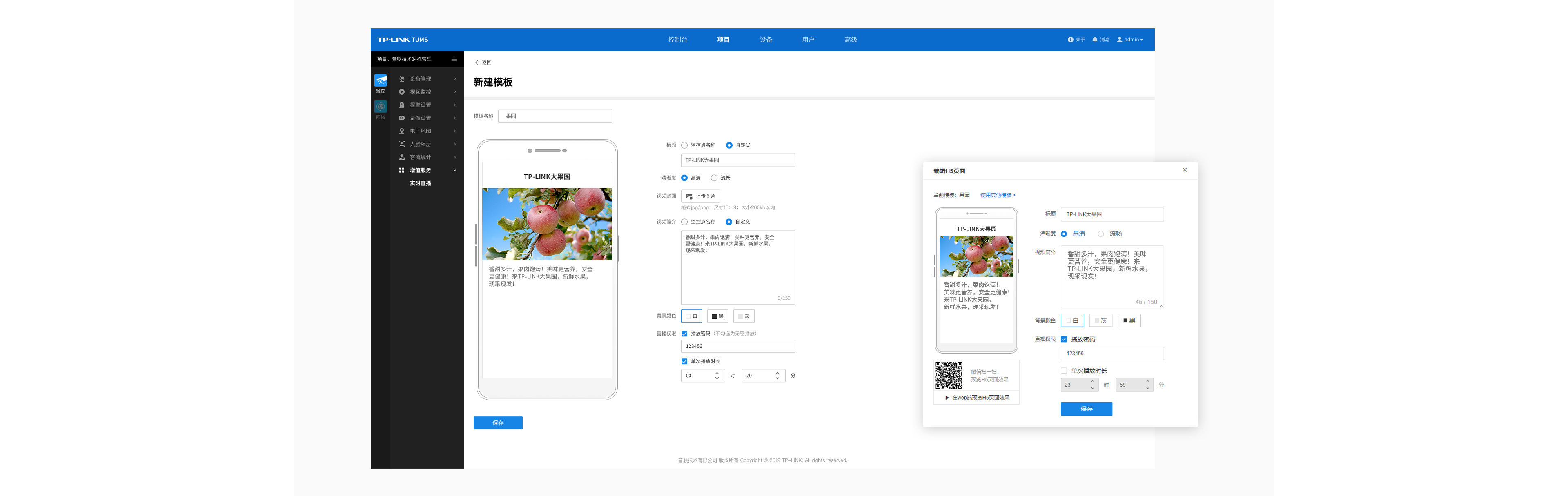
Task: Open the 设备 top tab
Action: [x=766, y=40]
